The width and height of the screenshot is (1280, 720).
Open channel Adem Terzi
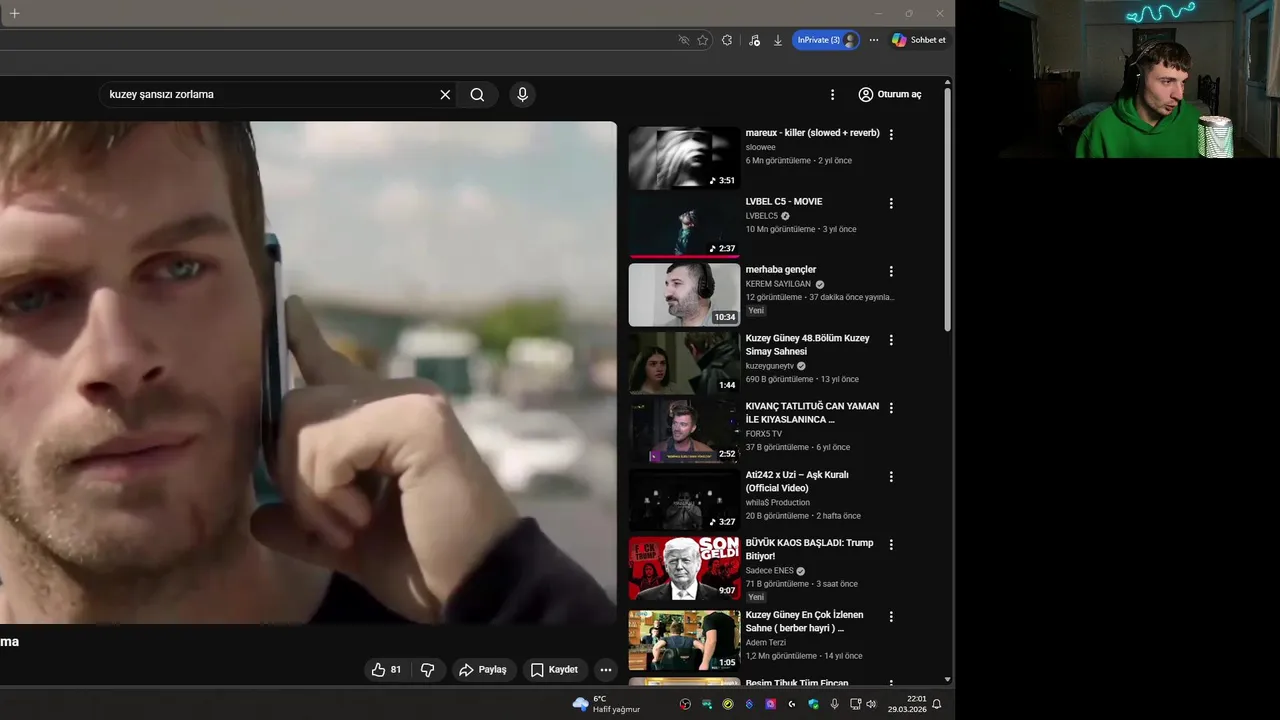coord(765,643)
